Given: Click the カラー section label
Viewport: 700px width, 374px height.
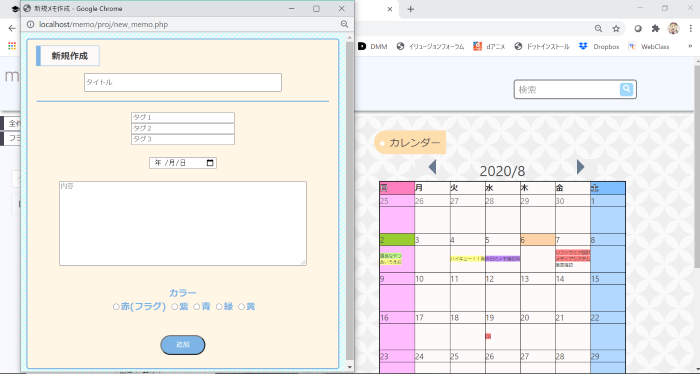Looking at the screenshot, I should click(183, 293).
